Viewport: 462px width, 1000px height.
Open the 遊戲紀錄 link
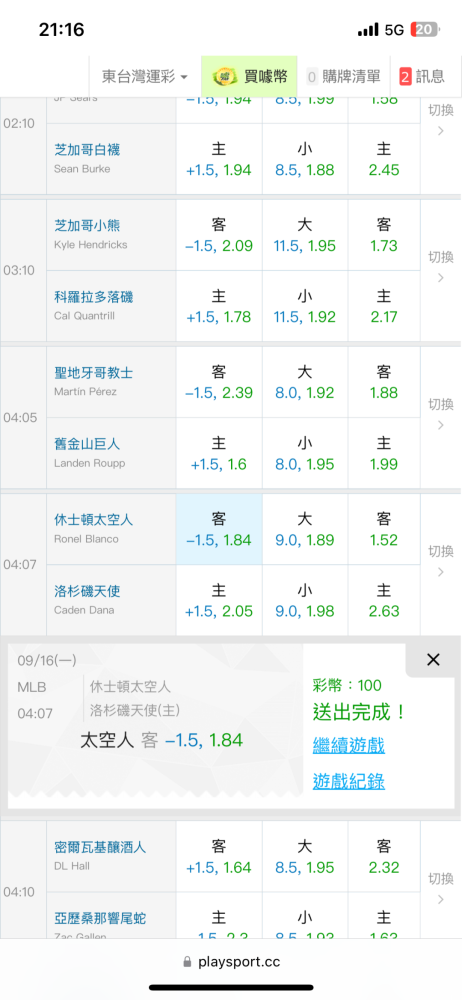348,781
